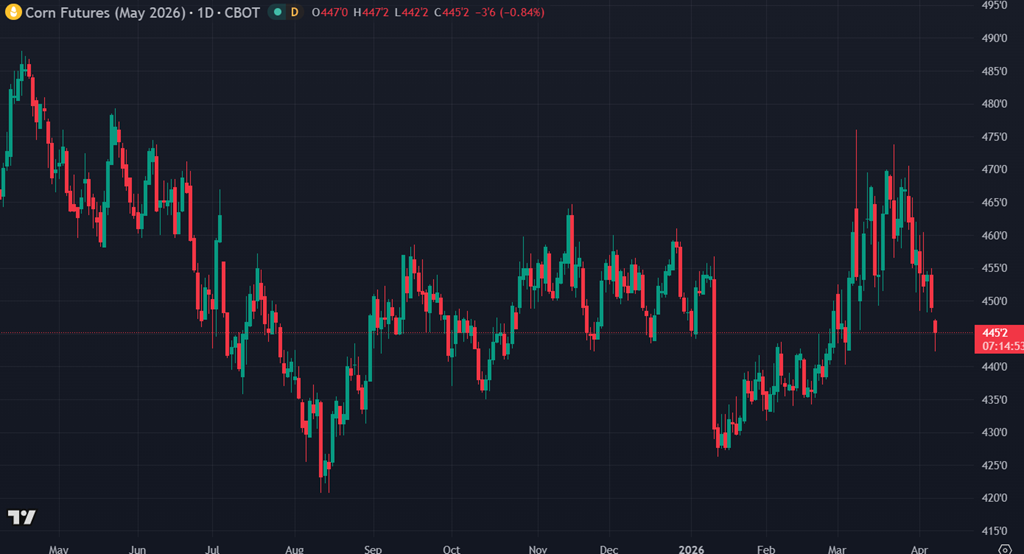The width and height of the screenshot is (1024, 554).
Task: Click the Nov label on time axis
Action: click(537, 549)
